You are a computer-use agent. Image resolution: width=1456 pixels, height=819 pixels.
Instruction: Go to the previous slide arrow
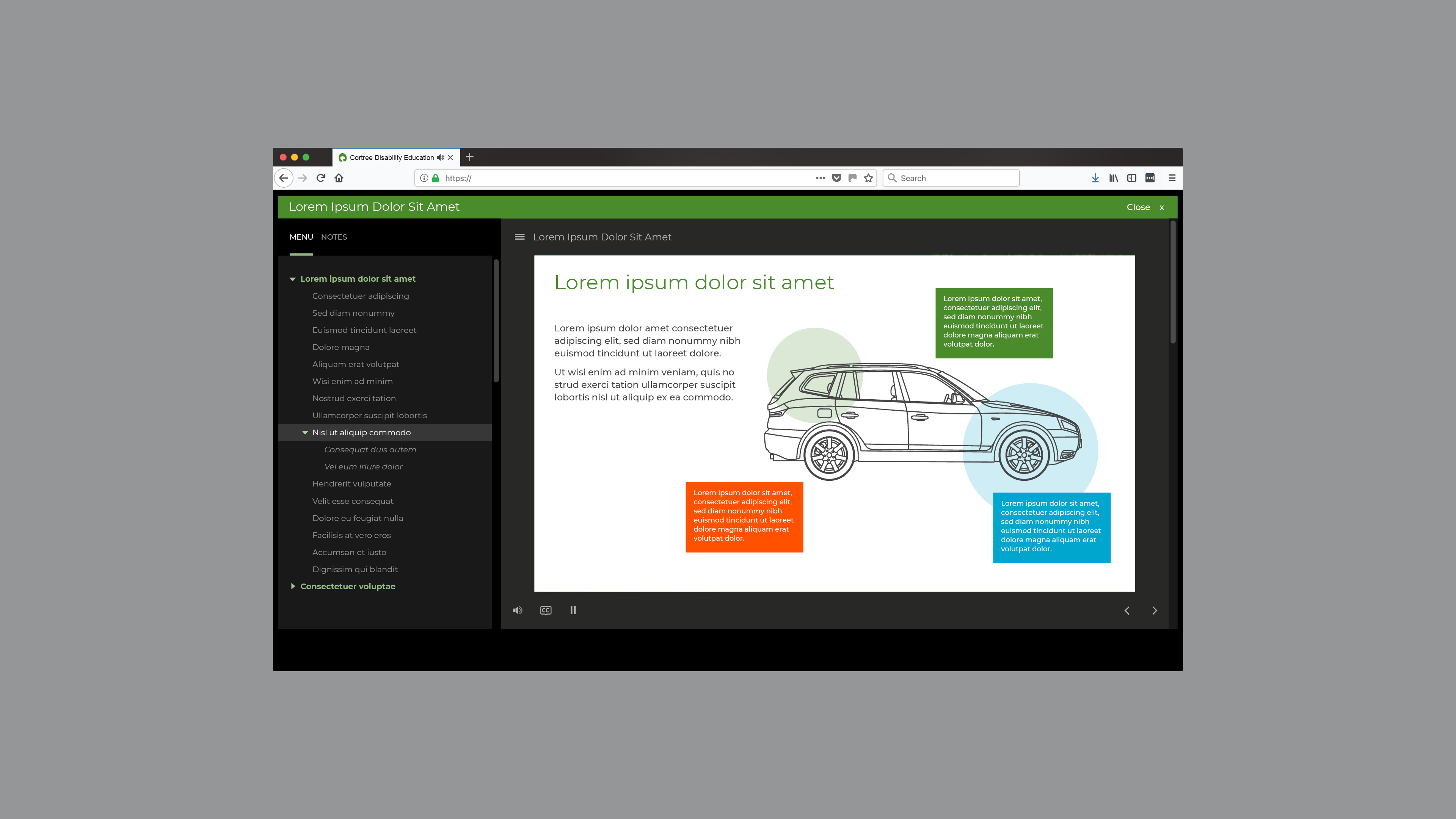[x=1127, y=610]
